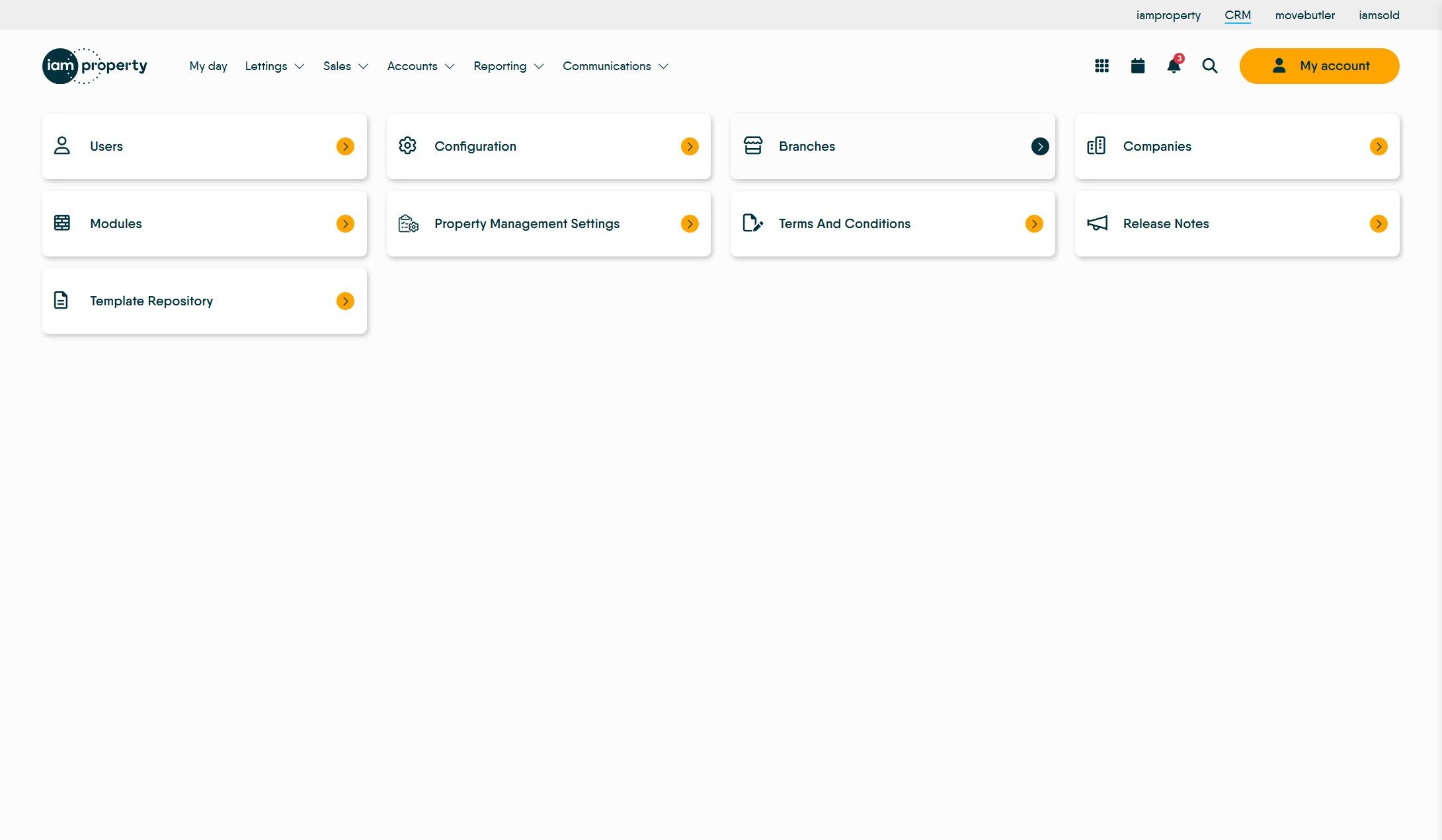Switch to the movebutler tab
This screenshot has width=1442, height=840.
click(x=1304, y=15)
